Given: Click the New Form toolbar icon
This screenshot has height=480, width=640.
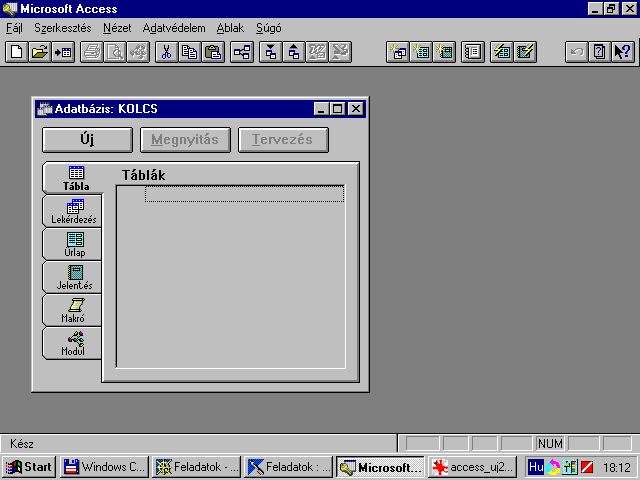Looking at the screenshot, I should [422, 52].
